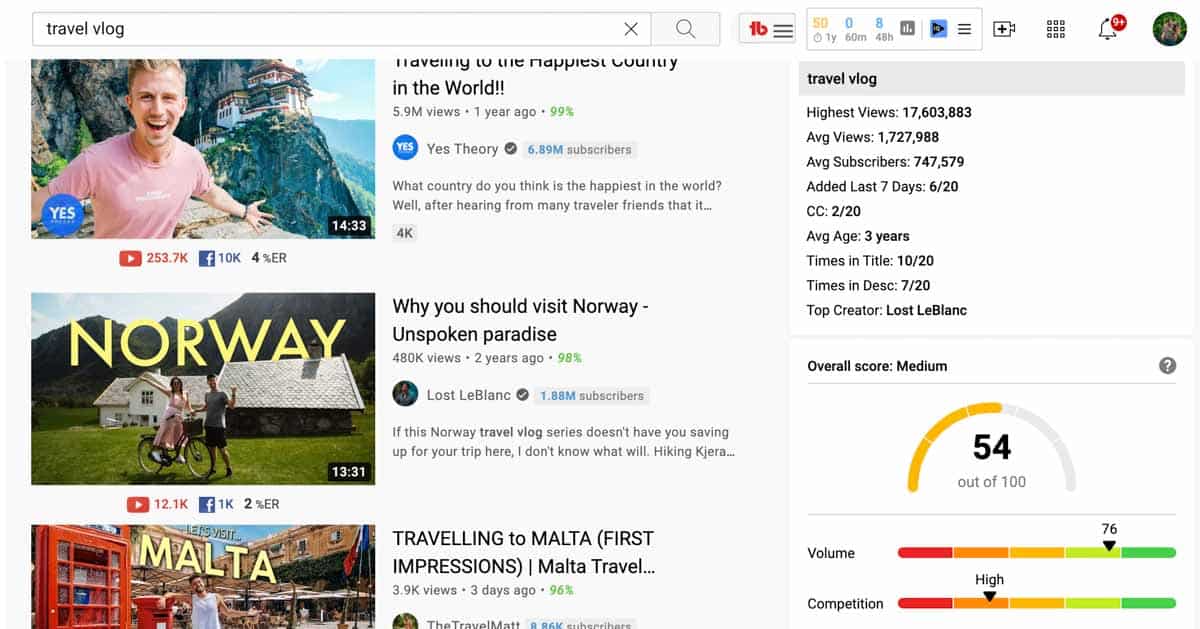
Task: Open the TubeBuddy menu button
Action: 769,29
